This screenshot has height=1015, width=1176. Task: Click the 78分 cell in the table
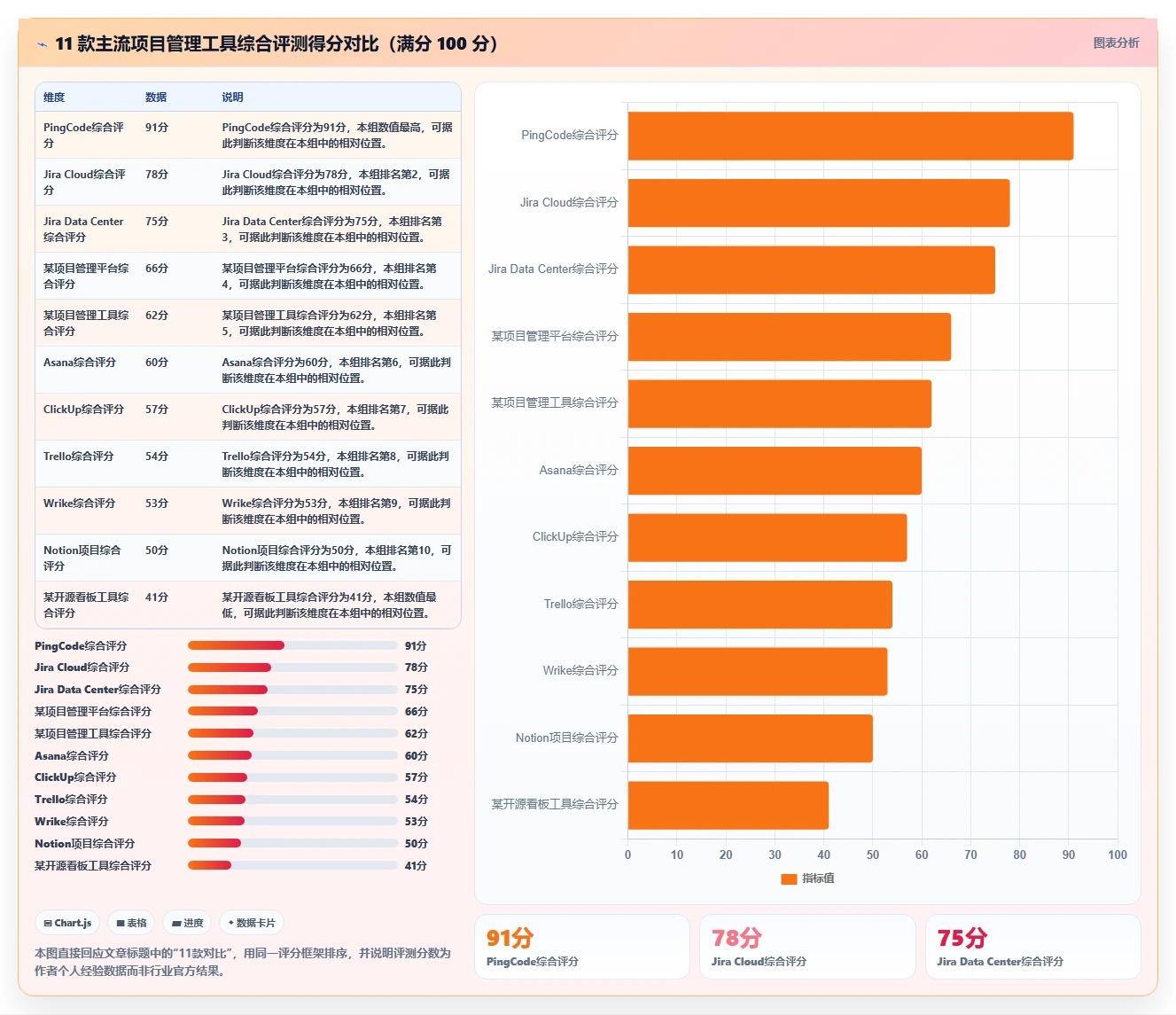157,175
